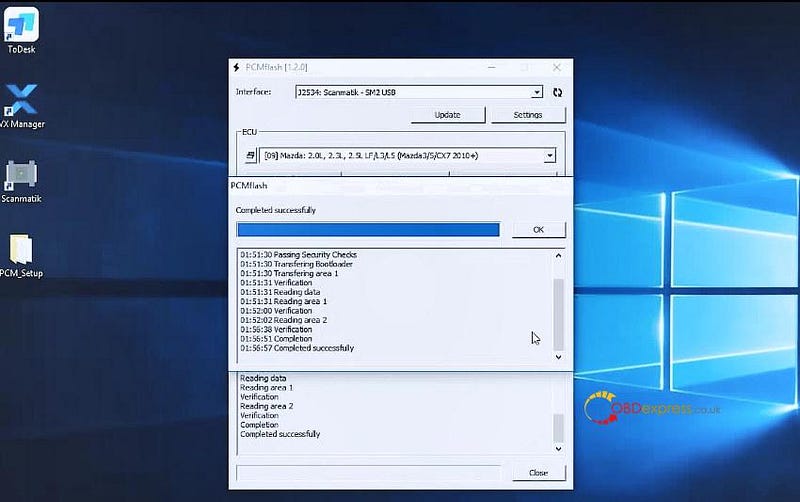The image size is (800, 502).
Task: Open the VX Manager desktop icon
Action: tap(21, 106)
